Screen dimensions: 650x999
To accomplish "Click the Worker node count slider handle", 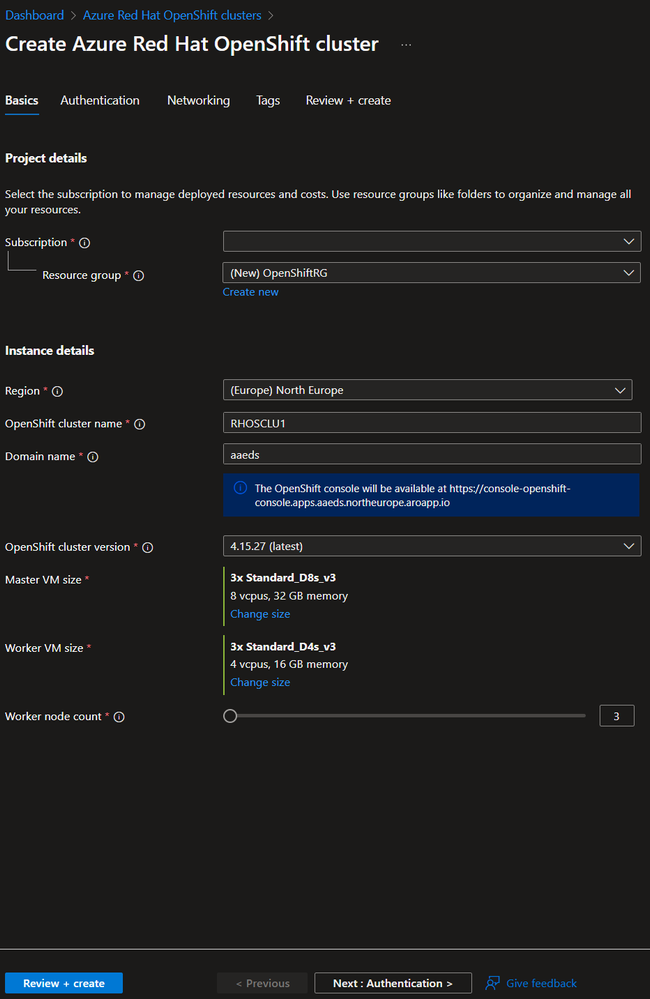I will tap(230, 716).
